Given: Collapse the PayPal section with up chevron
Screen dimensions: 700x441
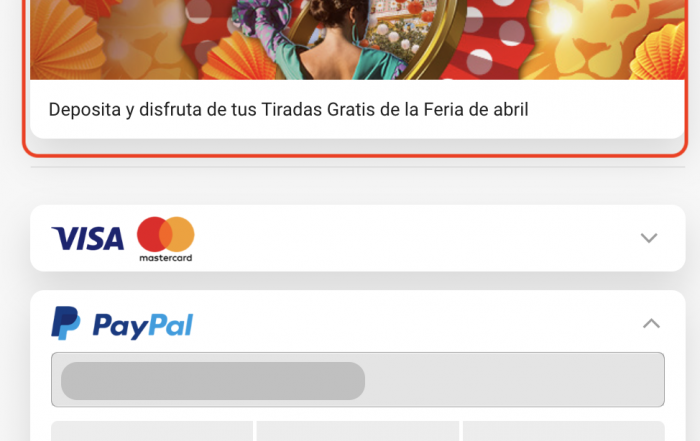Looking at the screenshot, I should pos(651,323).
